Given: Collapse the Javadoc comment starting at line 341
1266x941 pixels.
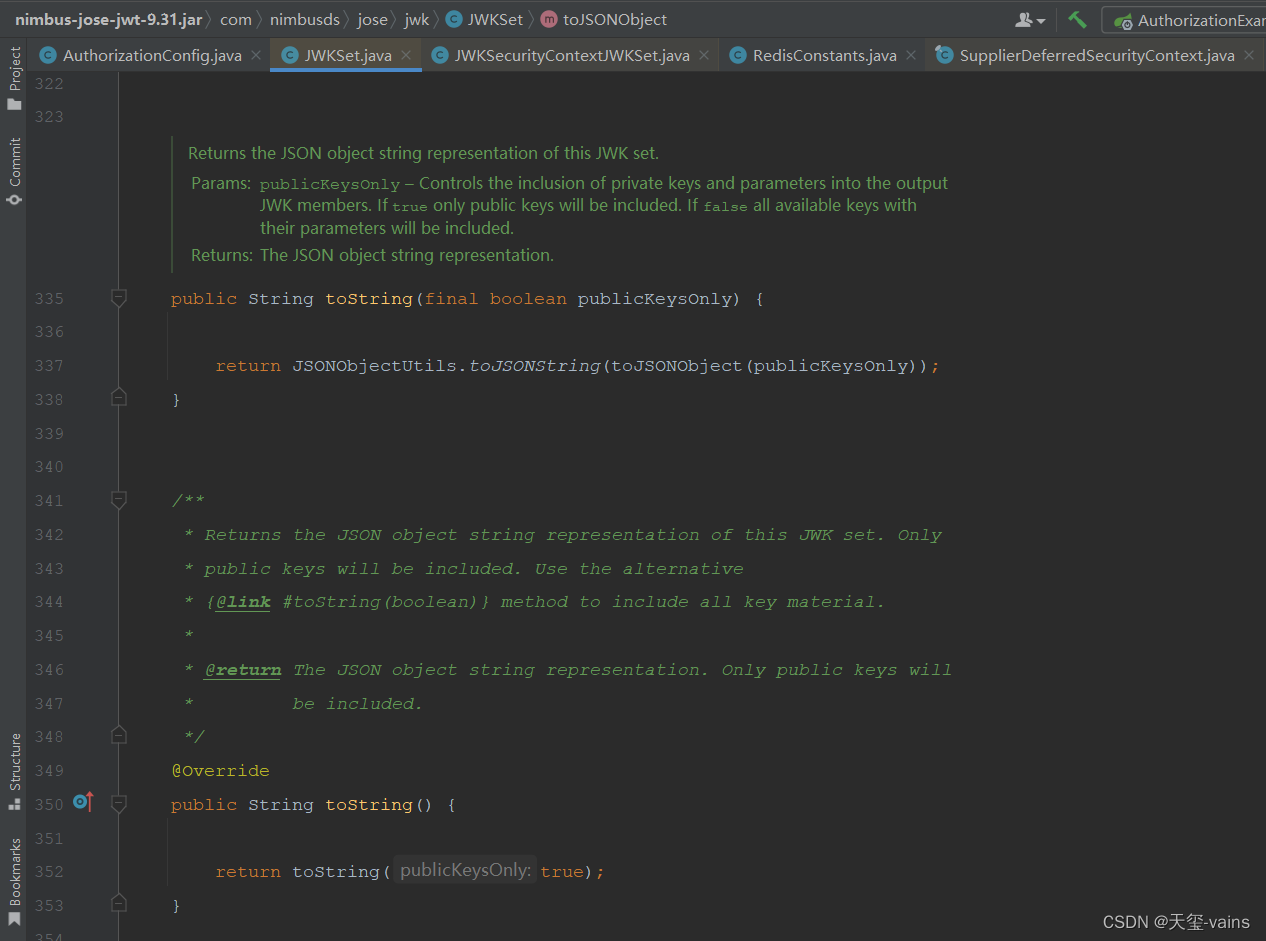Looking at the screenshot, I should coord(118,500).
